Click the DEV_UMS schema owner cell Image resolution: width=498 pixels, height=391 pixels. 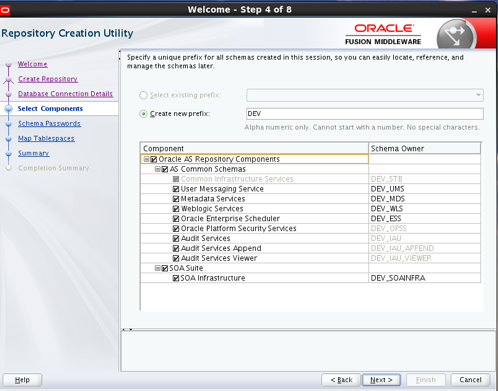[424, 189]
